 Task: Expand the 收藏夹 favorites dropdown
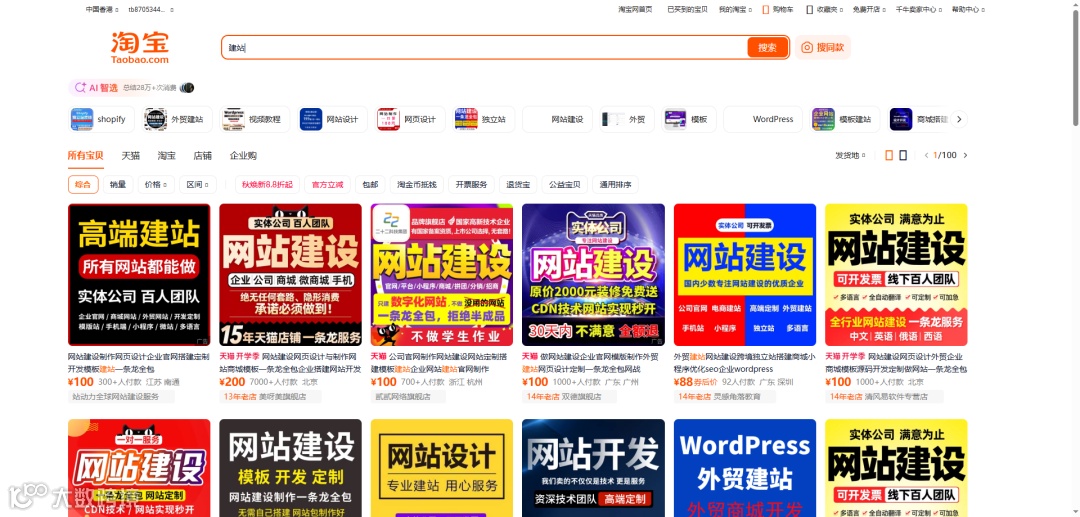pyautogui.click(x=824, y=10)
